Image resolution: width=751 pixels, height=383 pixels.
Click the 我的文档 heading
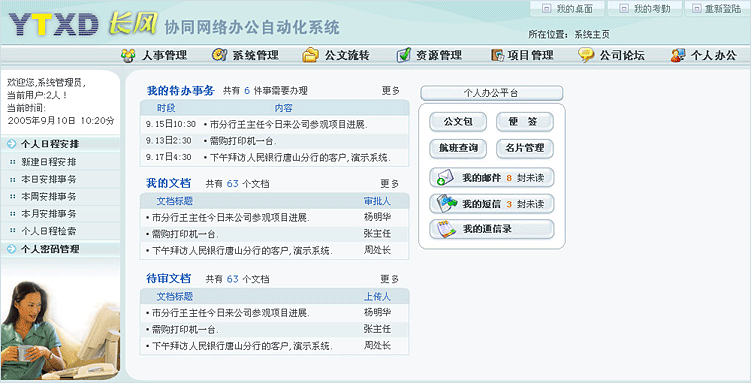pos(168,183)
